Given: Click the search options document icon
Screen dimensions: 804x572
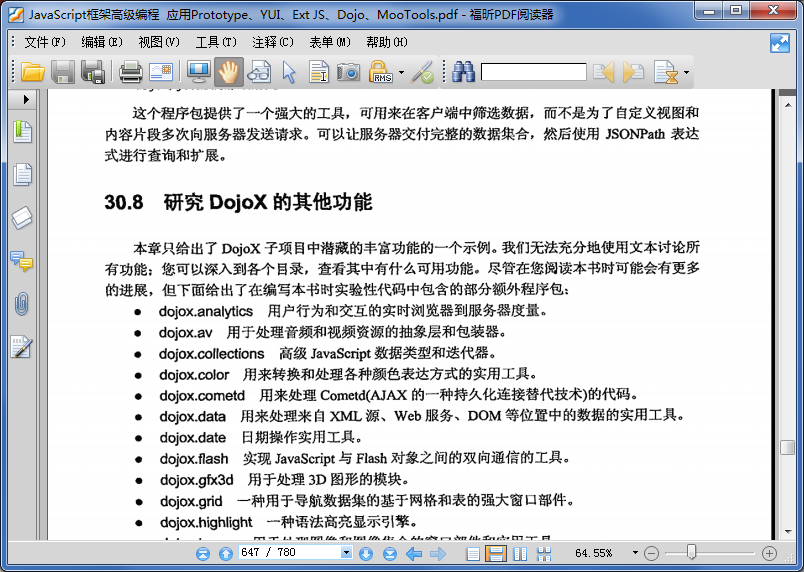Looking at the screenshot, I should (666, 72).
